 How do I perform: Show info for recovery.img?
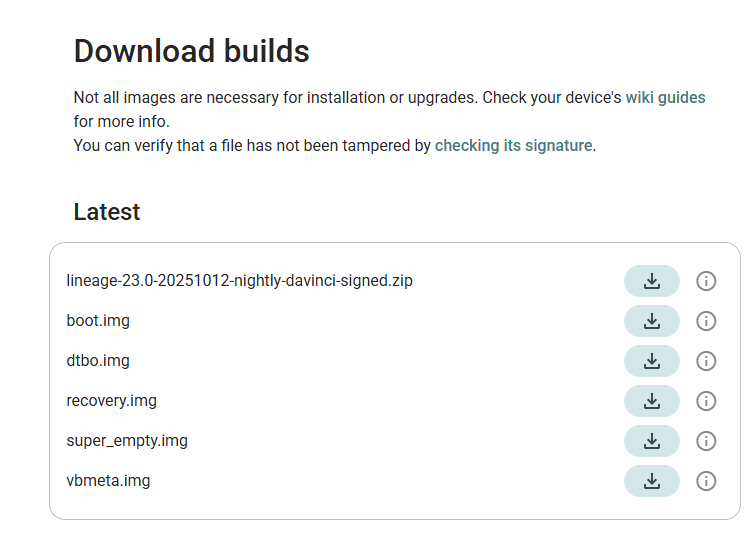click(x=706, y=401)
